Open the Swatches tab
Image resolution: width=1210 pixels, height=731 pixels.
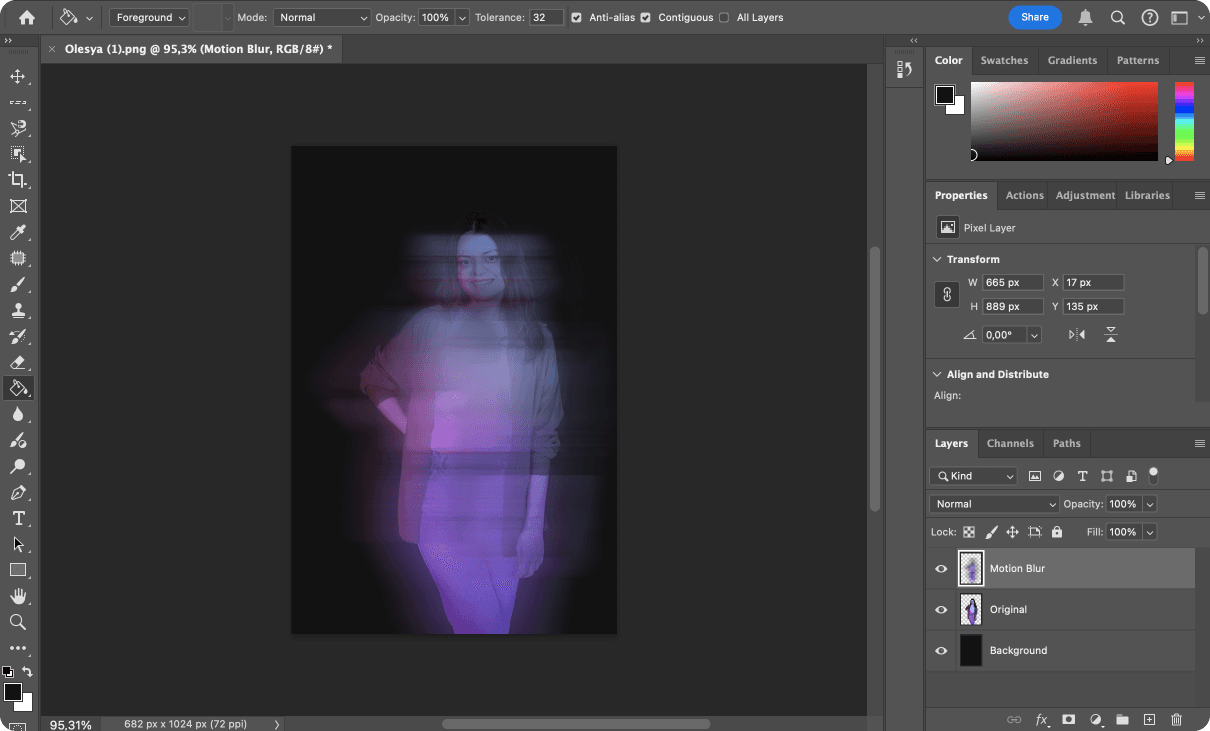[x=1004, y=60]
